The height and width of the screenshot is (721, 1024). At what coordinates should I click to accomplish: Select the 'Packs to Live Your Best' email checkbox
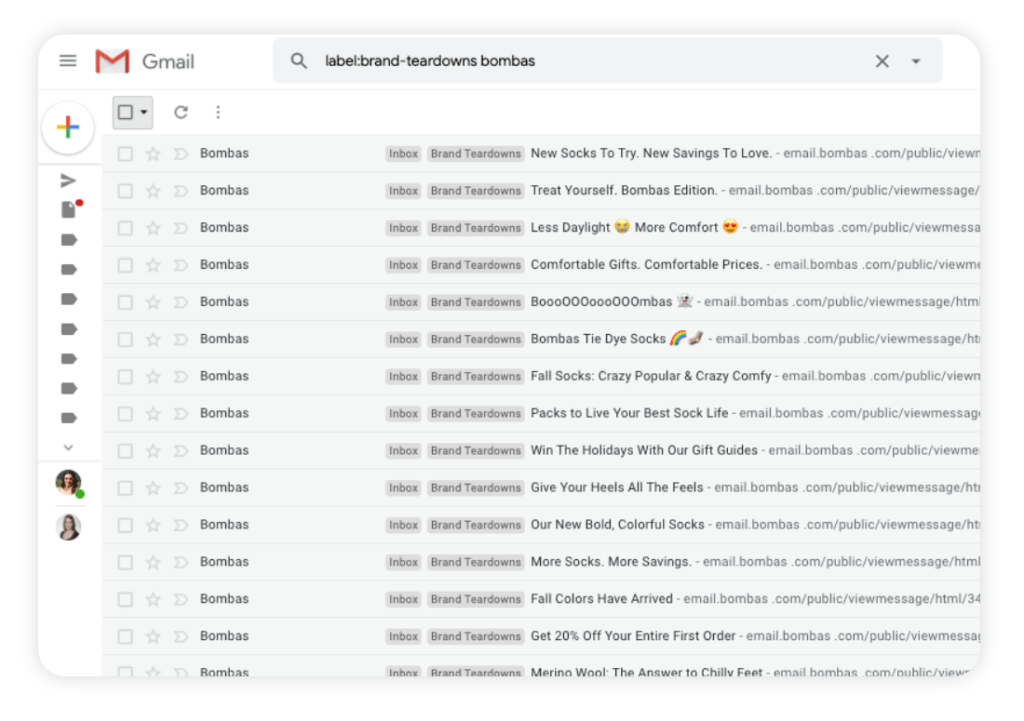pyautogui.click(x=125, y=415)
